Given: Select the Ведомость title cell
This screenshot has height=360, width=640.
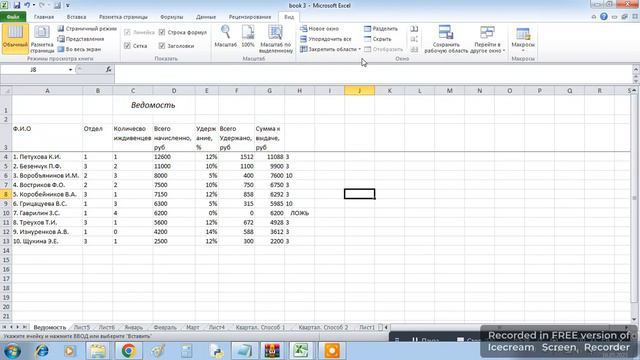Looking at the screenshot, I should click(x=153, y=105).
